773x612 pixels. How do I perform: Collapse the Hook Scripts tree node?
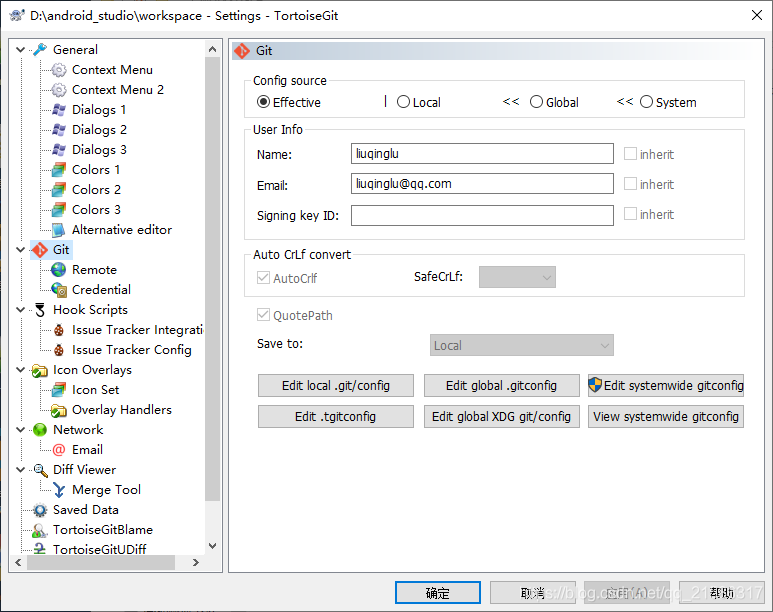pyautogui.click(x=21, y=310)
